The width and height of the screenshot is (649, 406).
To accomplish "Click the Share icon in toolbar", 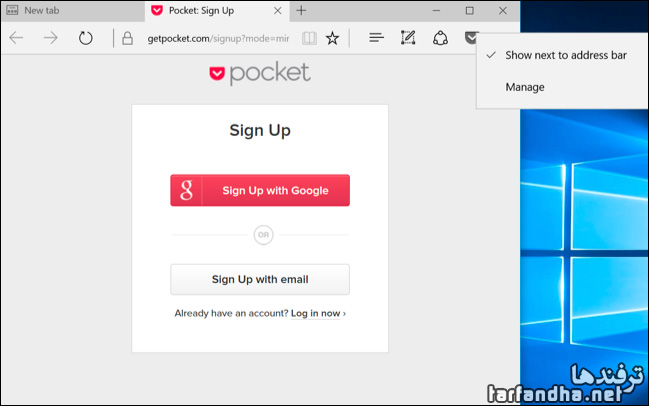I will (x=440, y=38).
